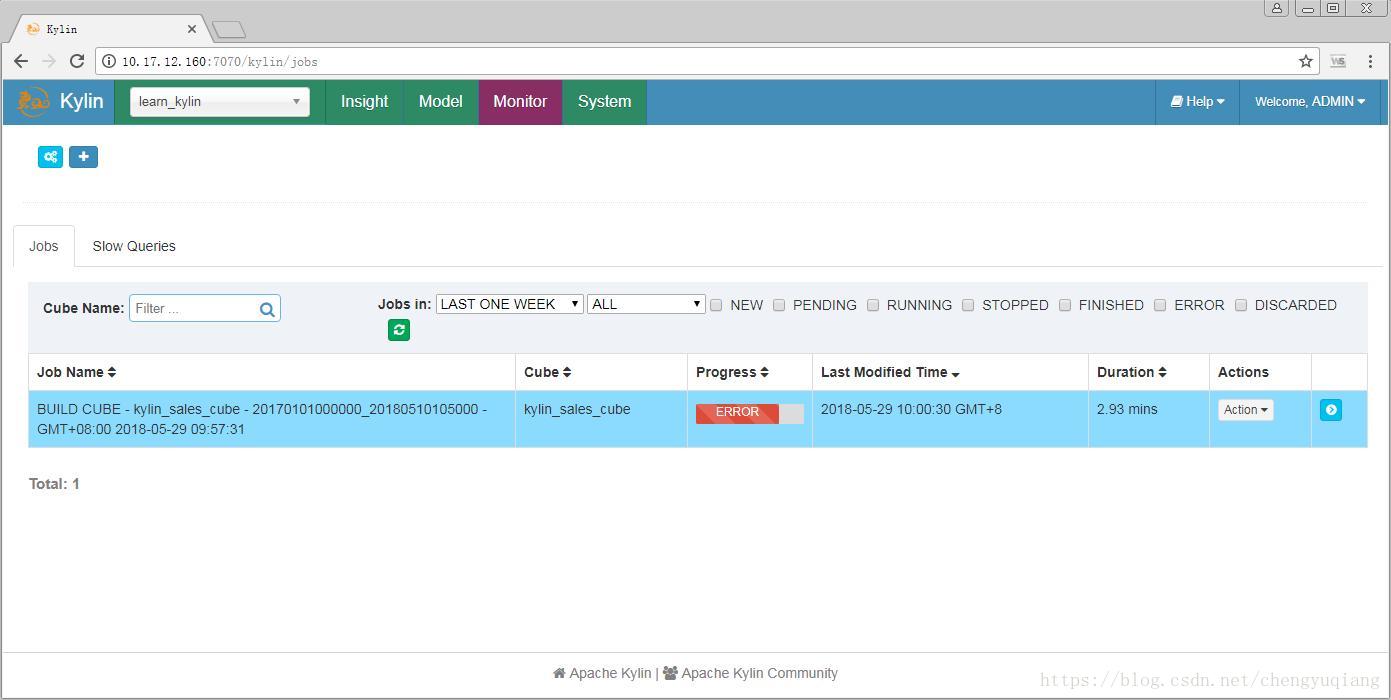
Task: Switch to the Jobs tab
Action: point(44,246)
